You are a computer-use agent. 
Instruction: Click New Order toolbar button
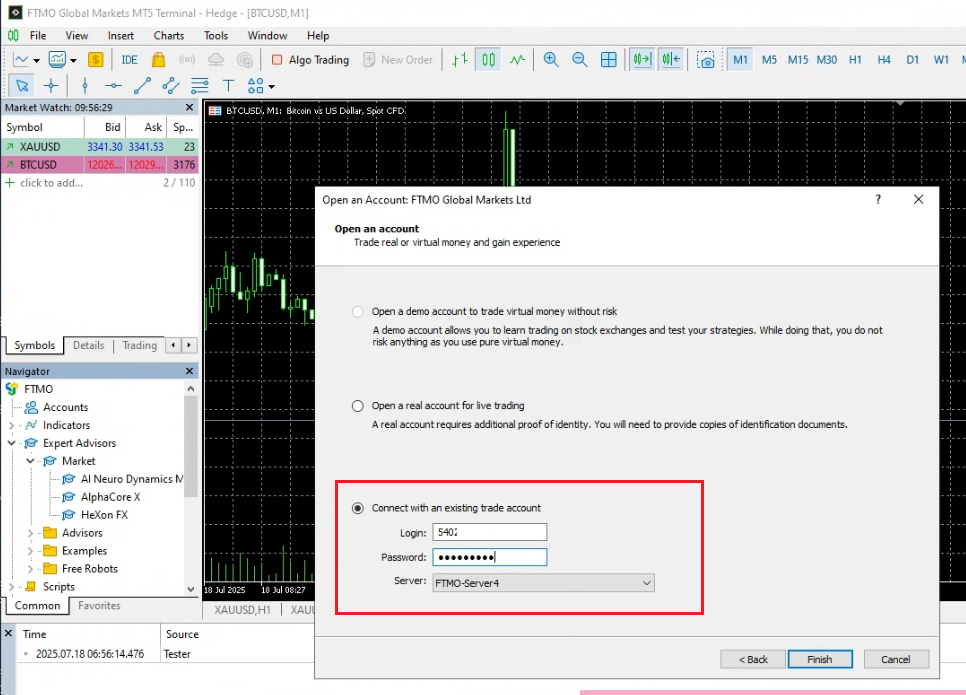tap(399, 60)
